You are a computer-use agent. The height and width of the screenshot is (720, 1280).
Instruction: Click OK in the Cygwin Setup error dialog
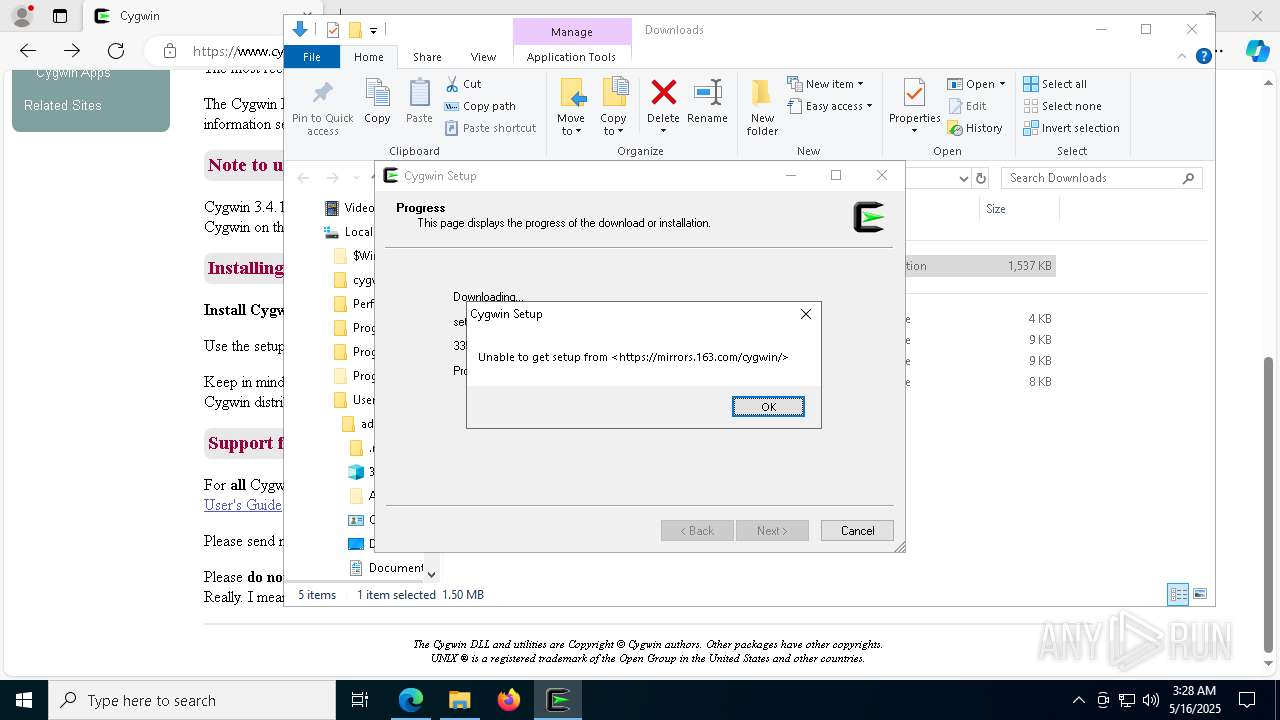click(768, 406)
